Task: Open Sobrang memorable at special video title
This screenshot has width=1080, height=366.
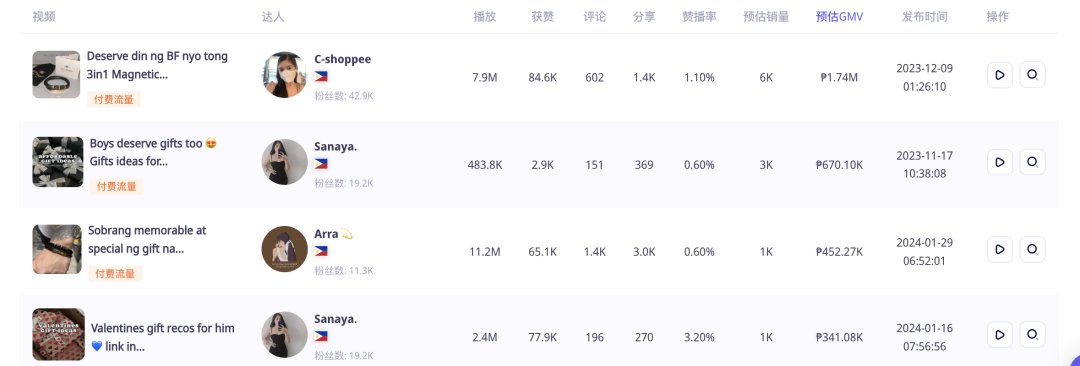Action: (147, 239)
